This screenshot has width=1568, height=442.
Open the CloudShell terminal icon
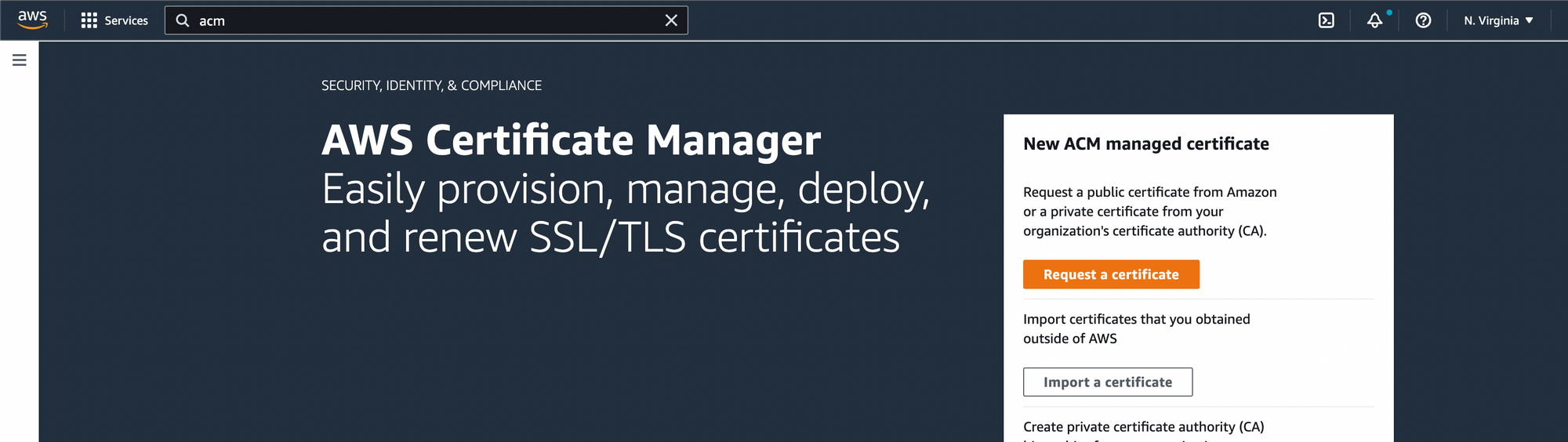click(x=1327, y=20)
